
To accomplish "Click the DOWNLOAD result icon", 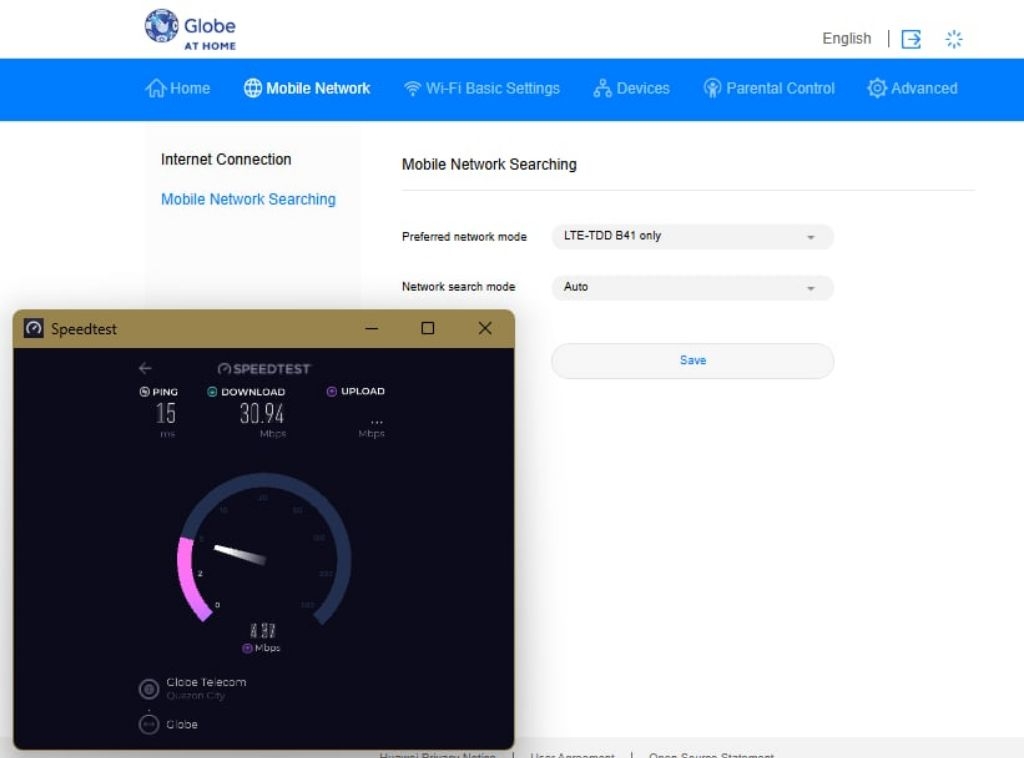I will point(212,392).
